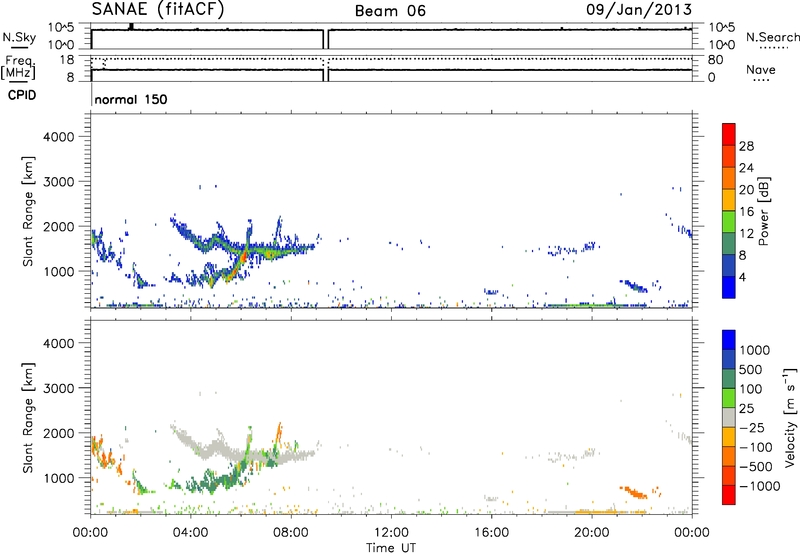Pick the 20–24 dB orange Power swatch
The height and width of the screenshot is (554, 800).
pos(729,179)
